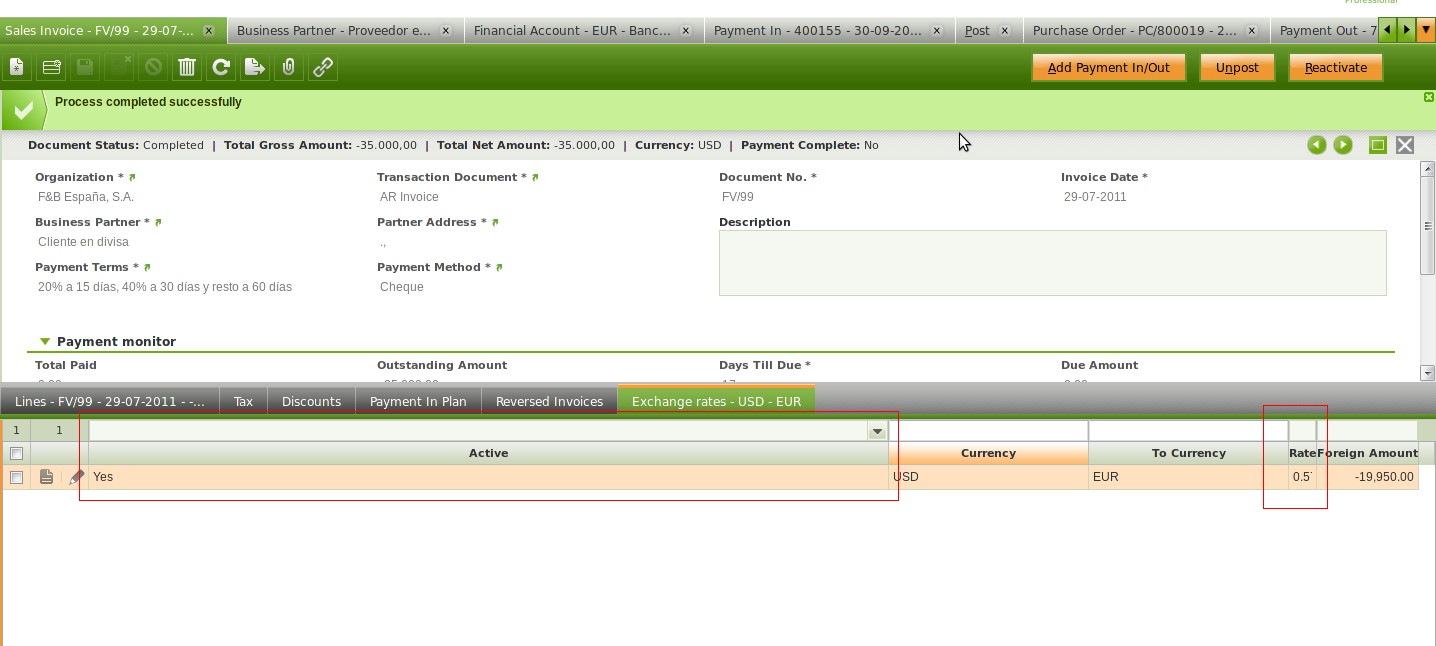Open the tab list dropdown in the tab bar
Screen dimensions: 1436x646
click(1425, 30)
